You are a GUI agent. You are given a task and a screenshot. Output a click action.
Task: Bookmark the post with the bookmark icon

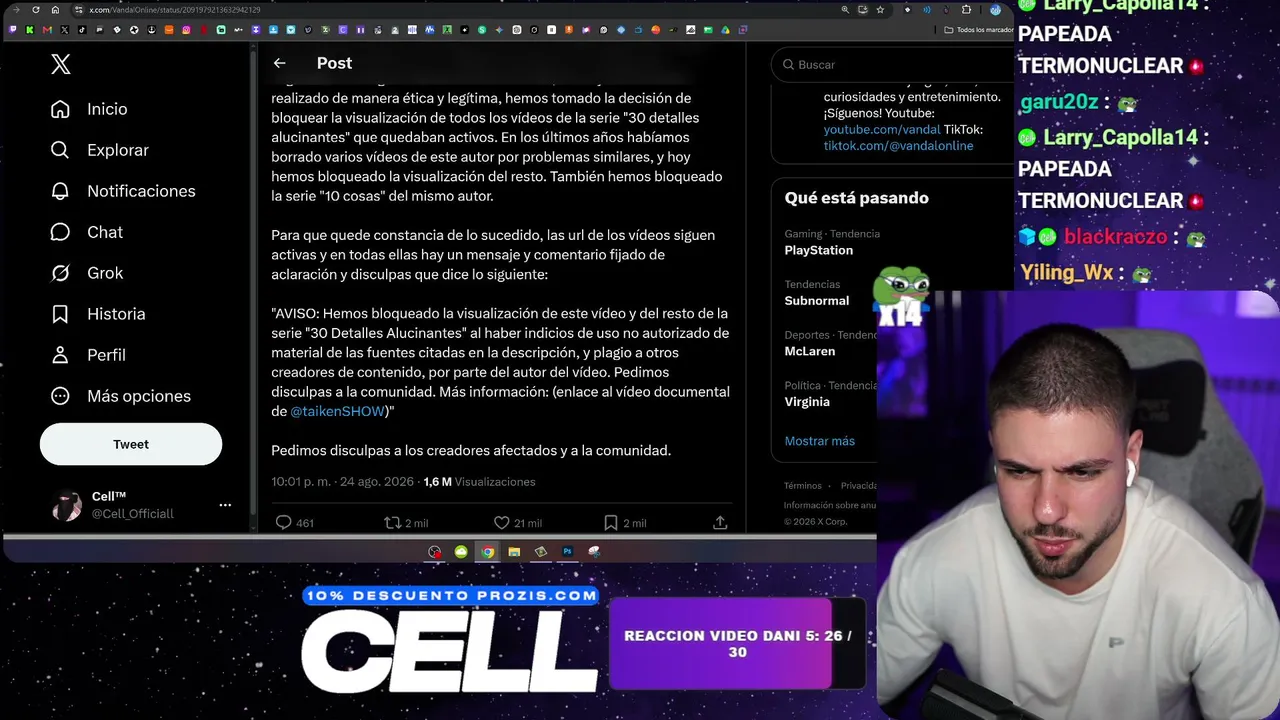pos(610,522)
